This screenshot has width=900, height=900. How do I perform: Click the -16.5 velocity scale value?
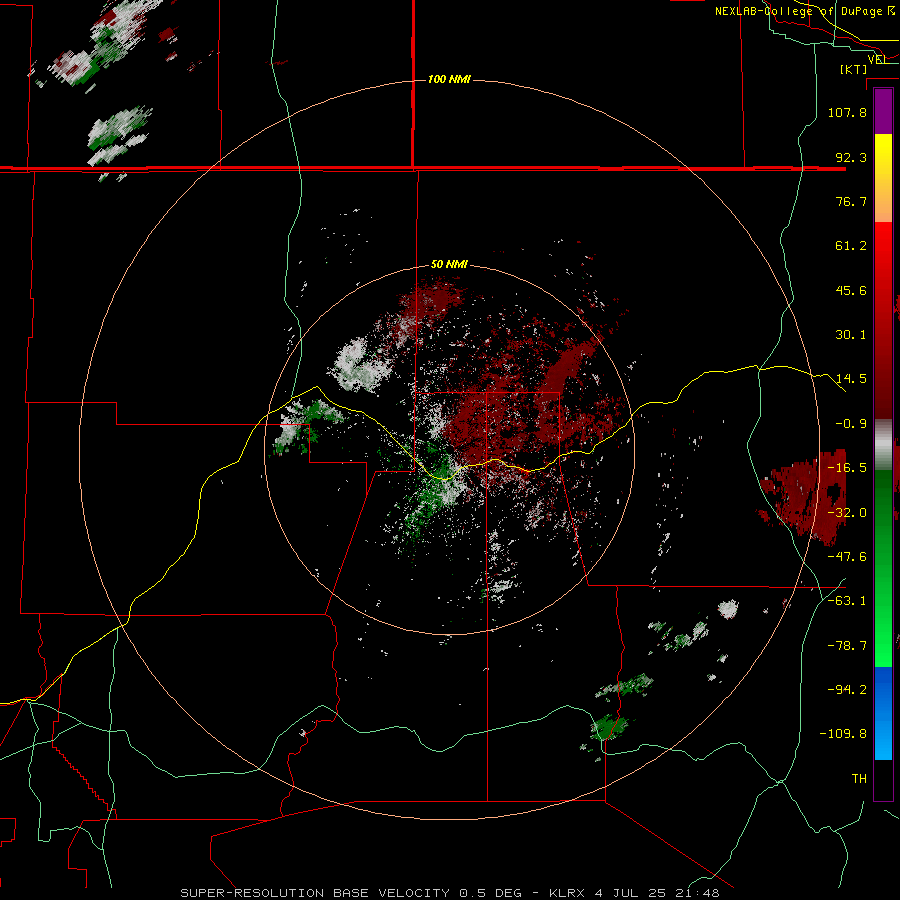click(847, 468)
